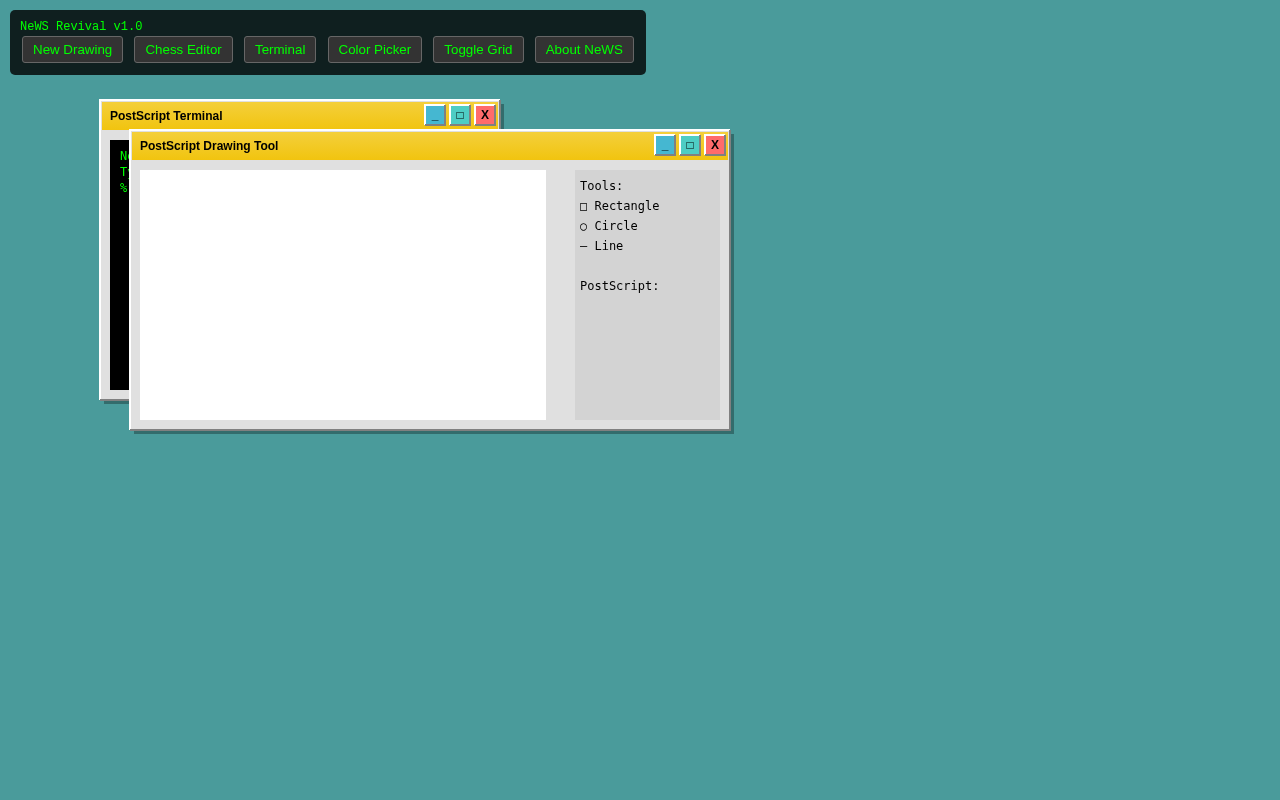Launch the Chess Editor
1280x800 pixels.
coord(183,50)
